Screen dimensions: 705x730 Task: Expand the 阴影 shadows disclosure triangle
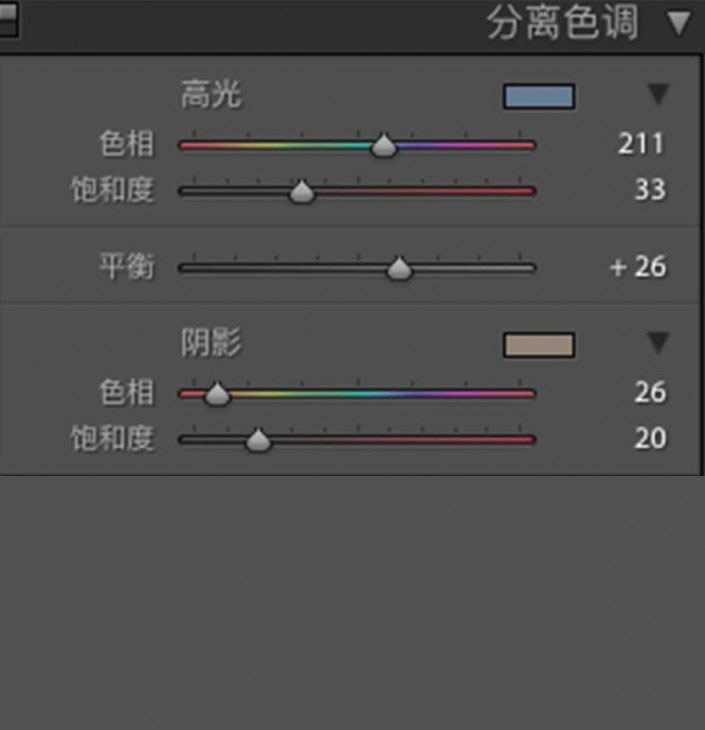[x=657, y=344]
